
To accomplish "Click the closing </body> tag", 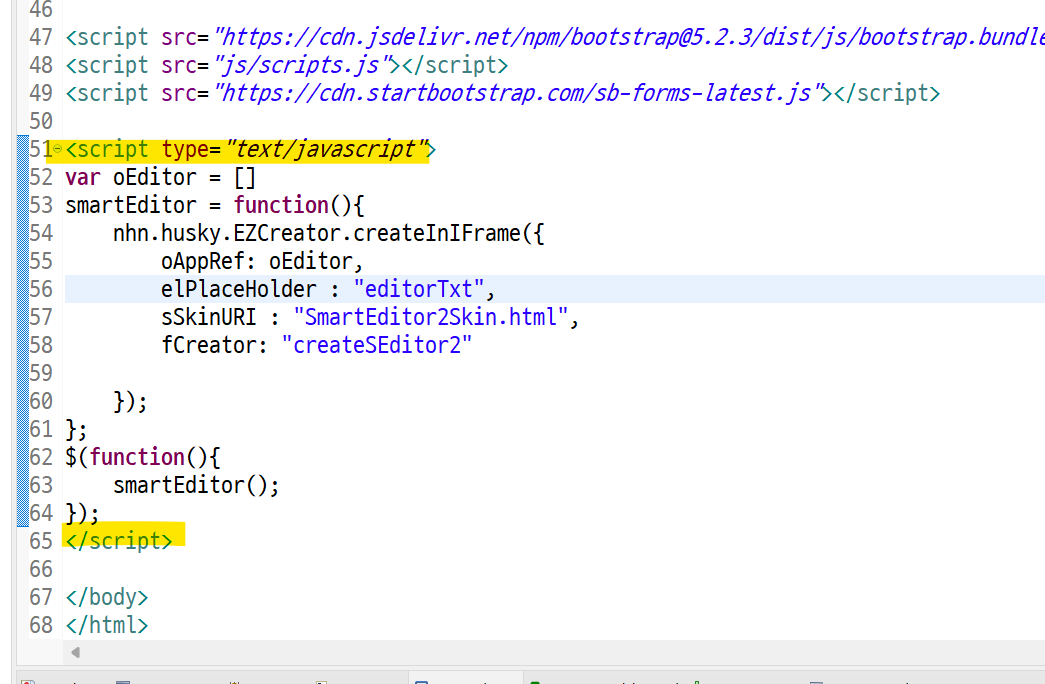I will (x=107, y=597).
